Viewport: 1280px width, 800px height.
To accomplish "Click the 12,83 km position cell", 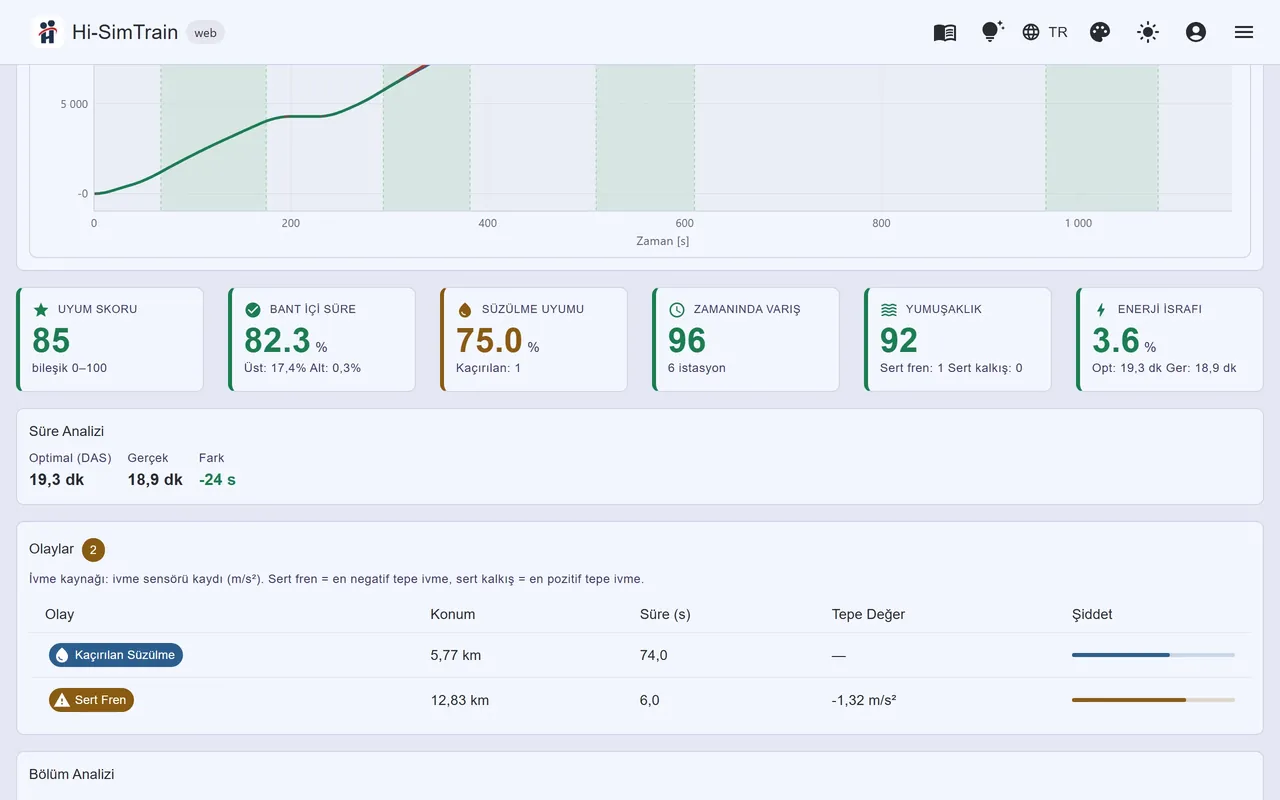I will point(460,700).
